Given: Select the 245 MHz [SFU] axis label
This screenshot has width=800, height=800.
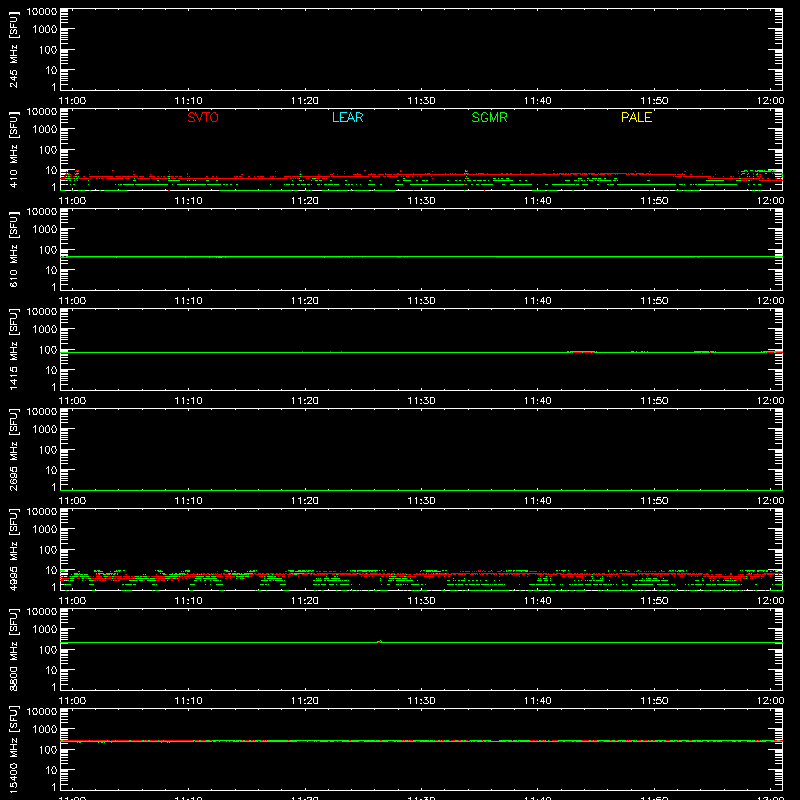Looking at the screenshot, I should [13, 49].
